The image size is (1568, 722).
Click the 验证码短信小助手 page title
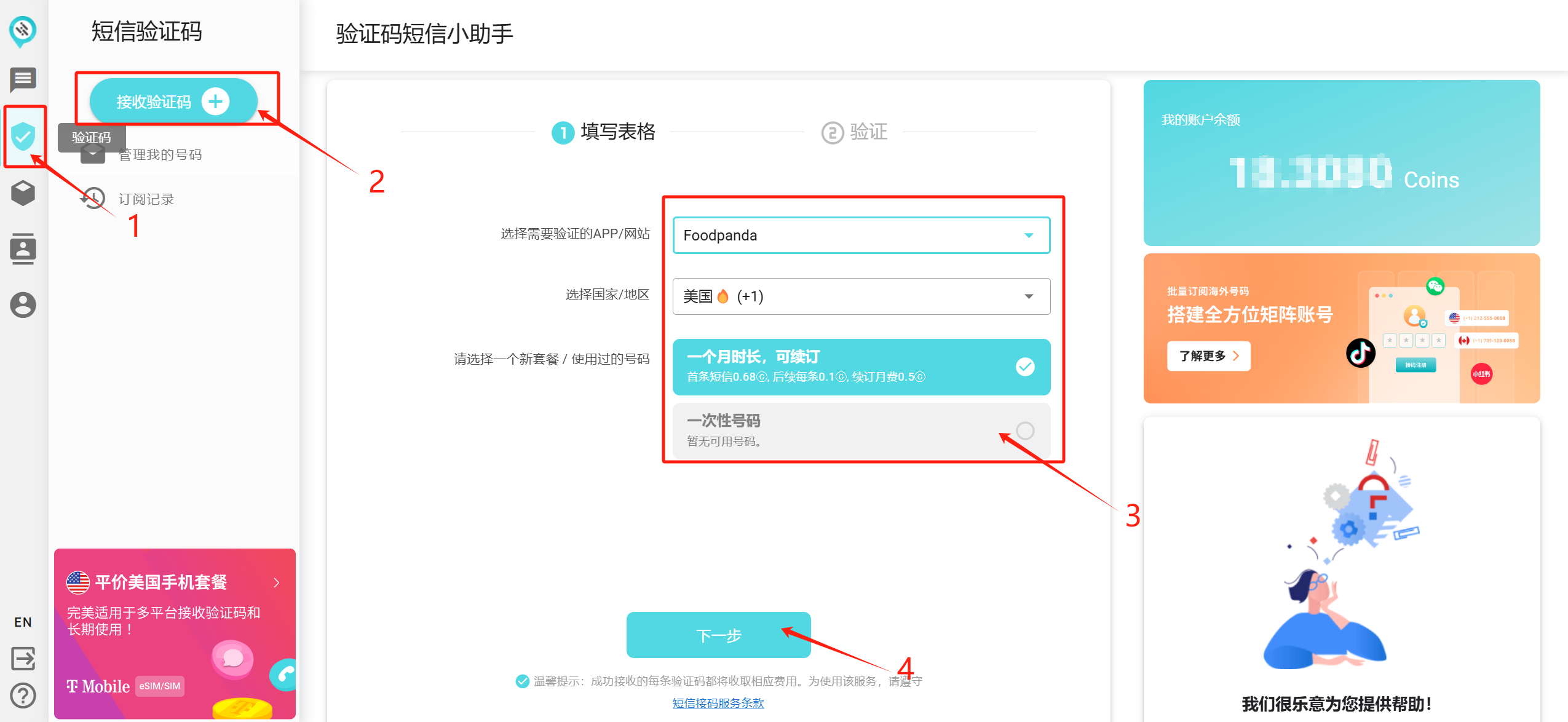pos(424,33)
